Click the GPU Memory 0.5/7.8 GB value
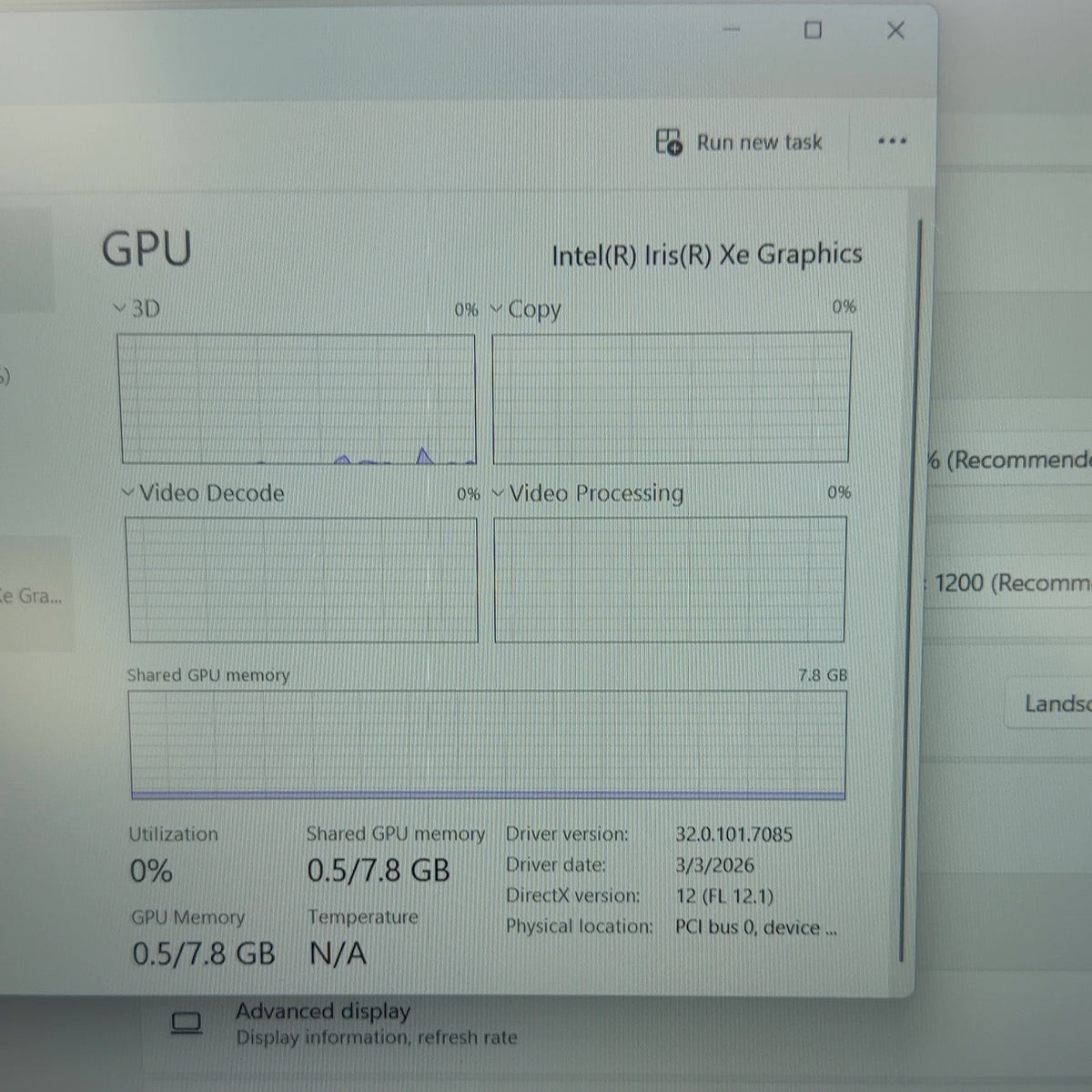 pyautogui.click(x=203, y=954)
